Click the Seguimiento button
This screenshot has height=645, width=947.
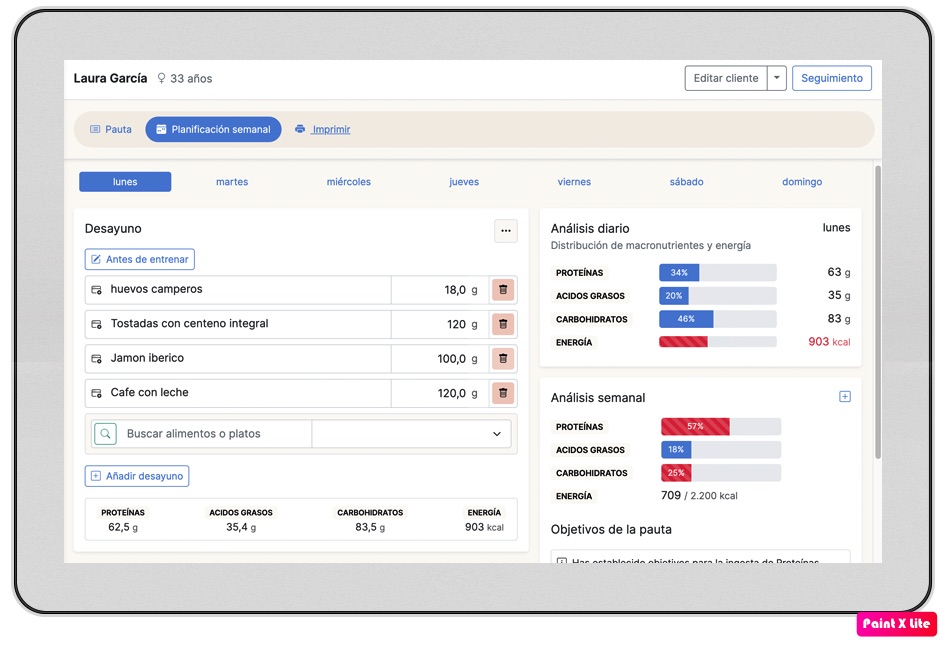click(831, 78)
